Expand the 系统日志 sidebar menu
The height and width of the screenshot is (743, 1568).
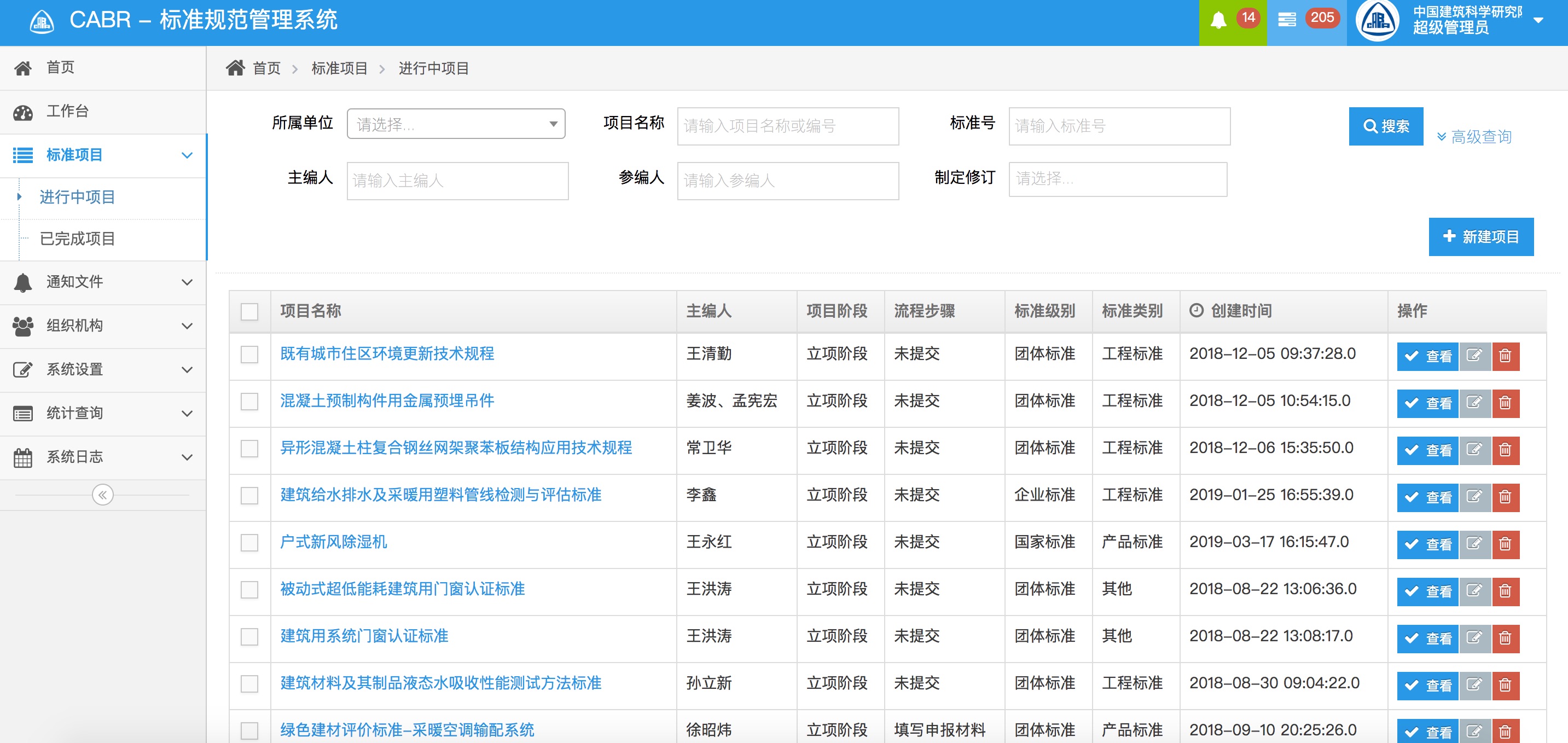tap(103, 457)
